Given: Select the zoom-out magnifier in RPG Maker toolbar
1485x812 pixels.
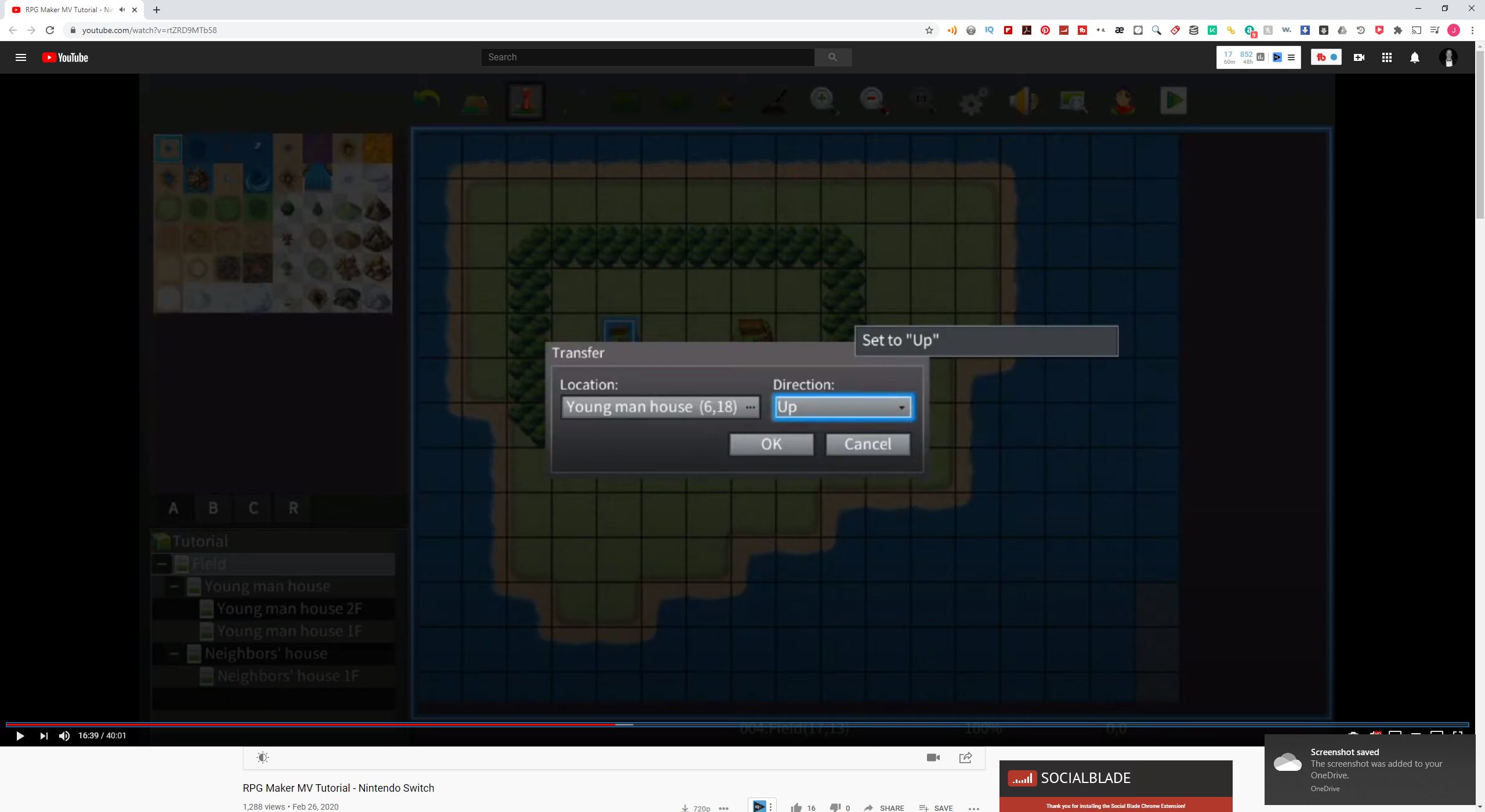Looking at the screenshot, I should click(x=873, y=101).
